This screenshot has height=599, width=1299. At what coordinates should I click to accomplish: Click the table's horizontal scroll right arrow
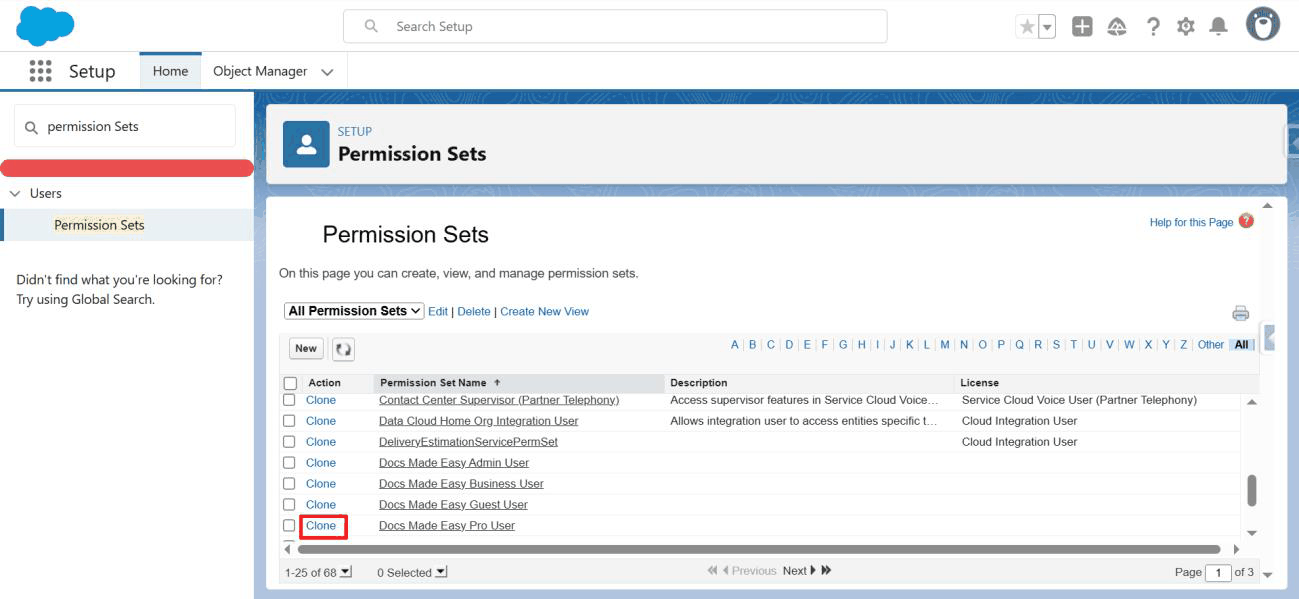[x=1235, y=549]
